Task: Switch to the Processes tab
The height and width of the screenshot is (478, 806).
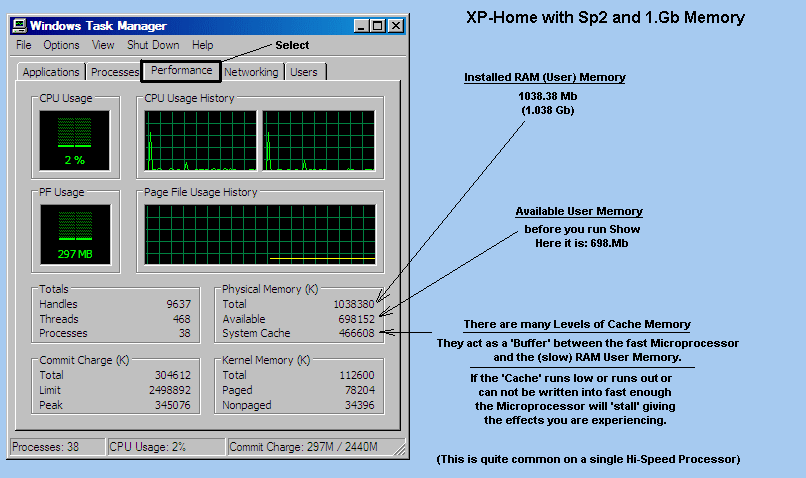Action: click(114, 72)
